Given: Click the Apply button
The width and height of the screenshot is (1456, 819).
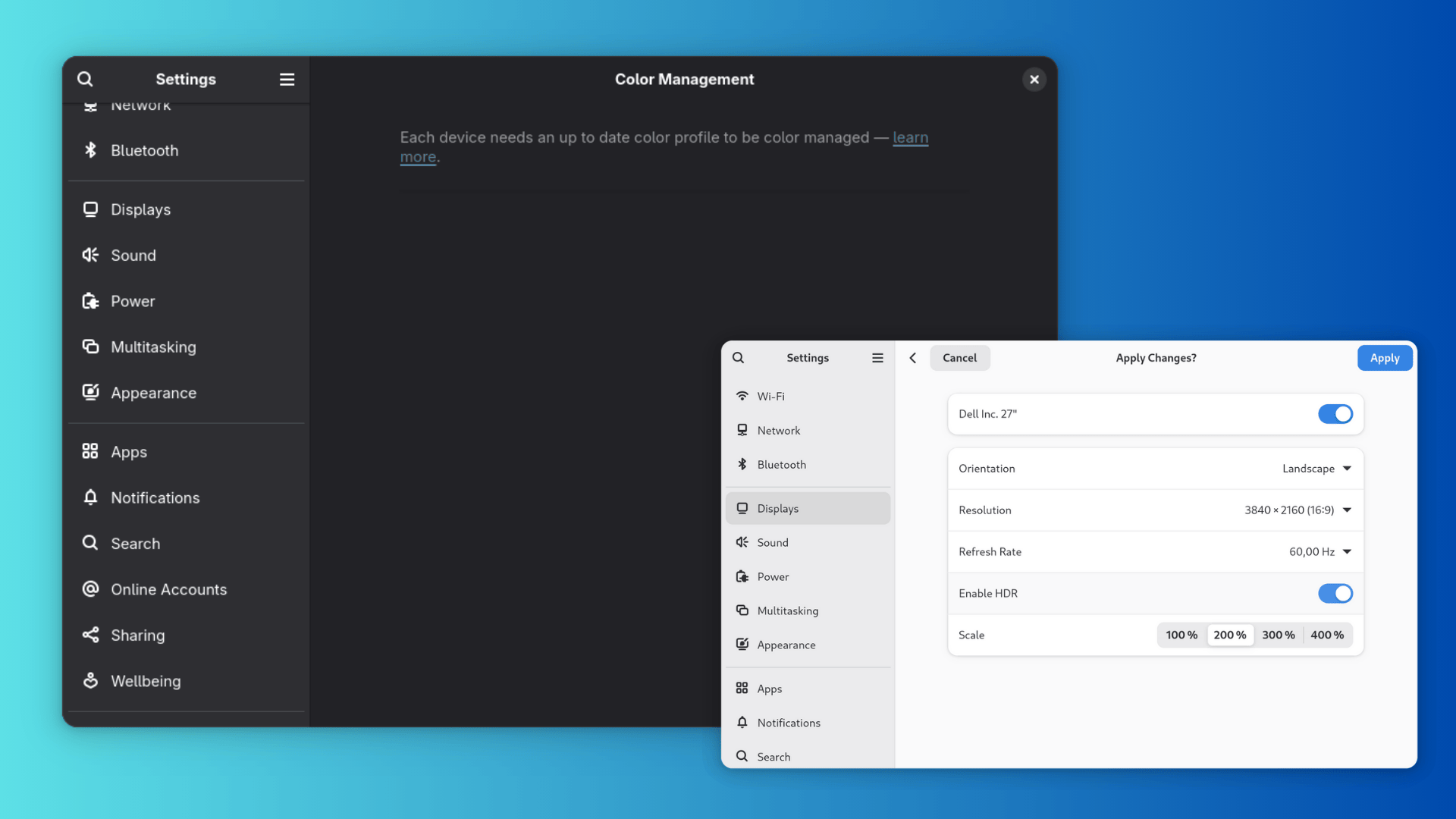Looking at the screenshot, I should click(1385, 357).
